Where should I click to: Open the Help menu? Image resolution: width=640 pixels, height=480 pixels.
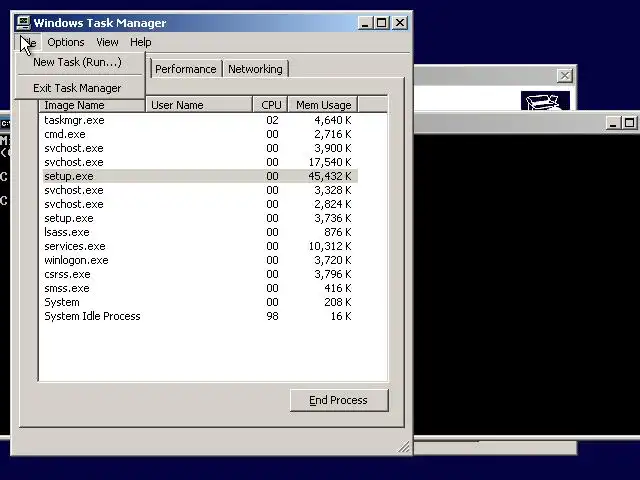(140, 42)
